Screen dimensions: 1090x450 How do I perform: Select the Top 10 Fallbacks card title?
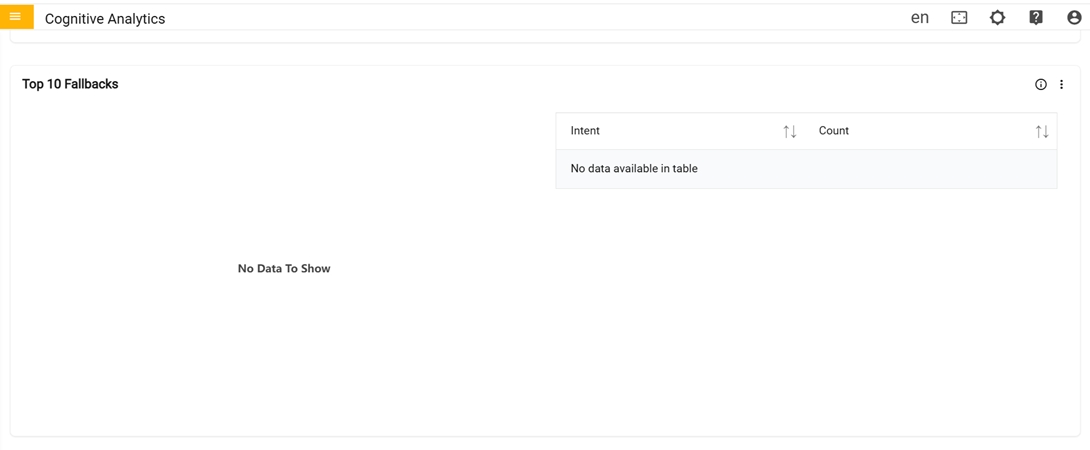70,84
